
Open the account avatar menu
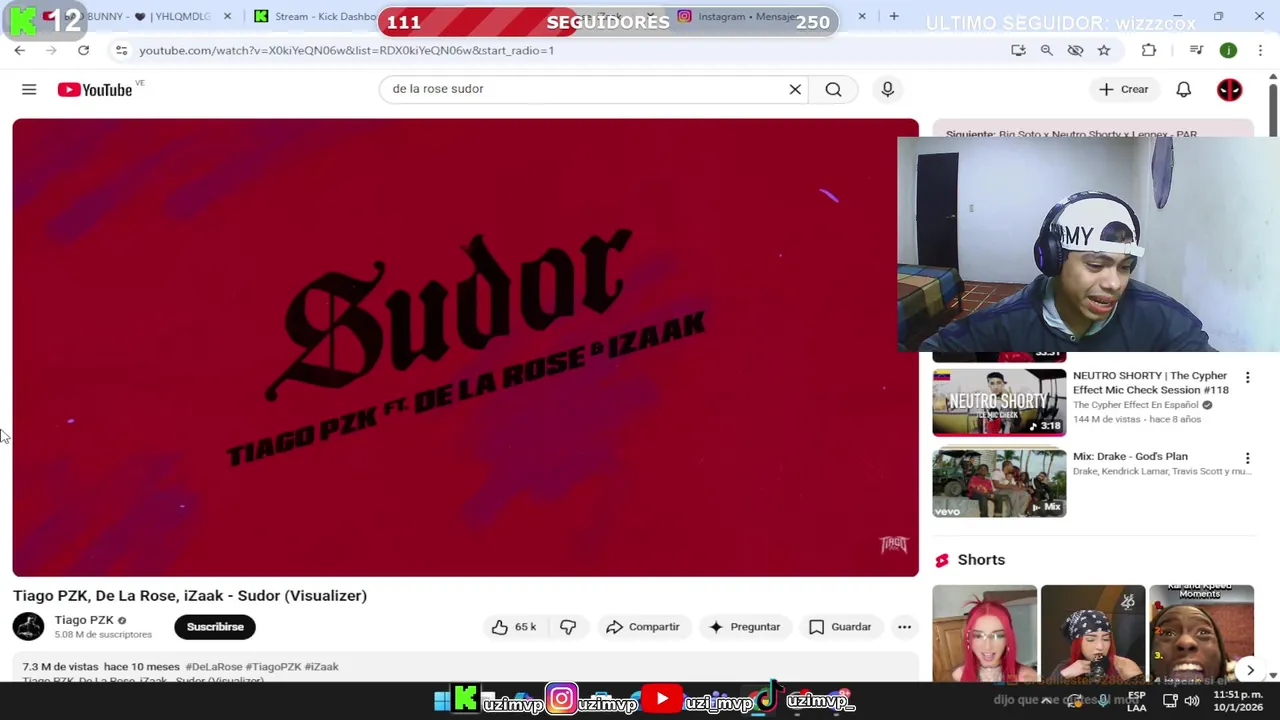coord(1229,89)
